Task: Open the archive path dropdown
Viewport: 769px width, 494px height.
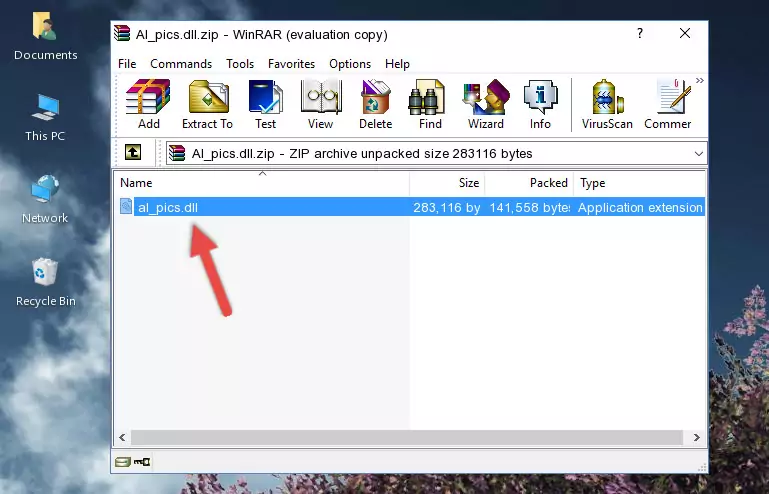Action: [x=698, y=154]
